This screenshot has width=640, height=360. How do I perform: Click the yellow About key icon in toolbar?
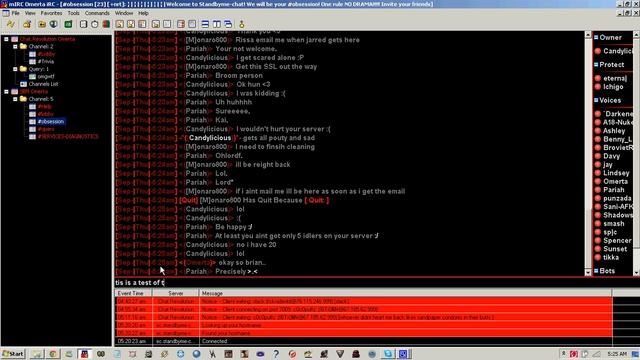tap(242, 24)
